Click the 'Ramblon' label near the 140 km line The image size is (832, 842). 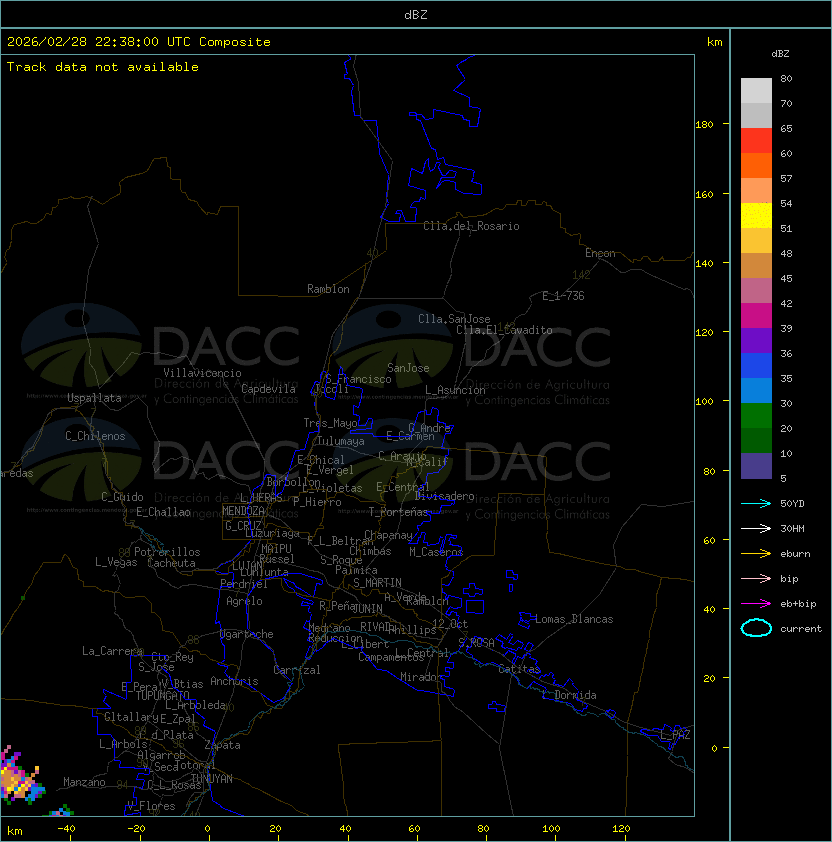click(328, 289)
